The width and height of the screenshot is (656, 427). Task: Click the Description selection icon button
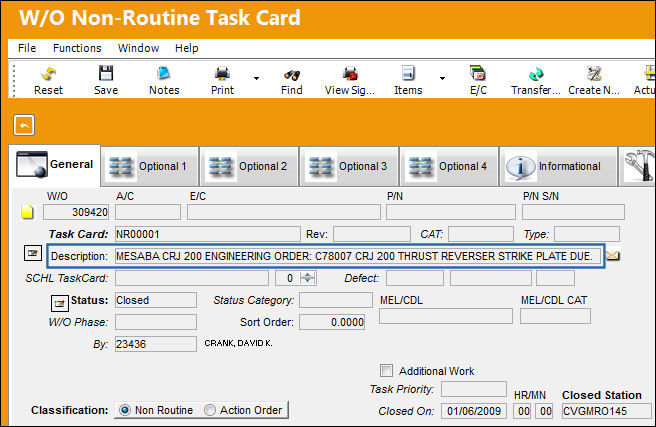click(x=33, y=253)
